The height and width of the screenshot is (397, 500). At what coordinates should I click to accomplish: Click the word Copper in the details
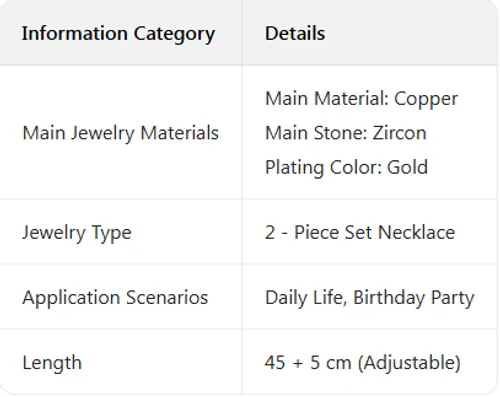tap(426, 99)
